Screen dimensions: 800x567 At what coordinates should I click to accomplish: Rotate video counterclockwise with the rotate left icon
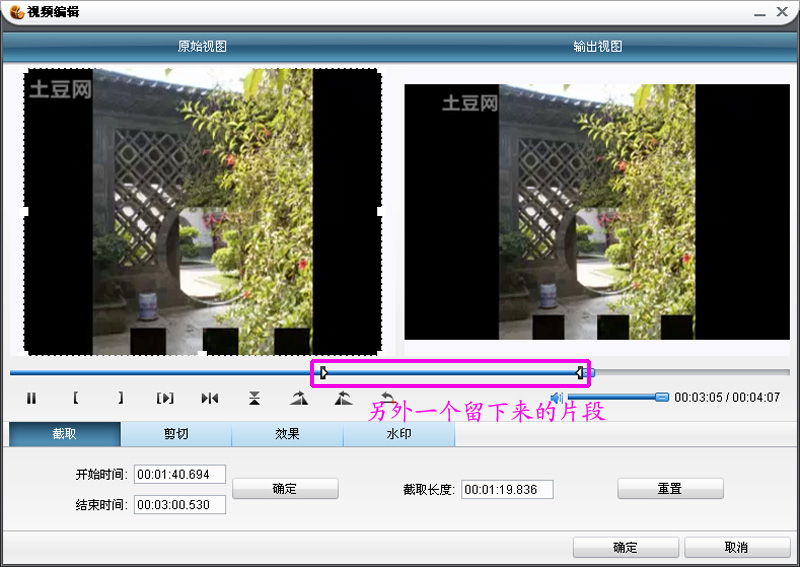tap(343, 398)
